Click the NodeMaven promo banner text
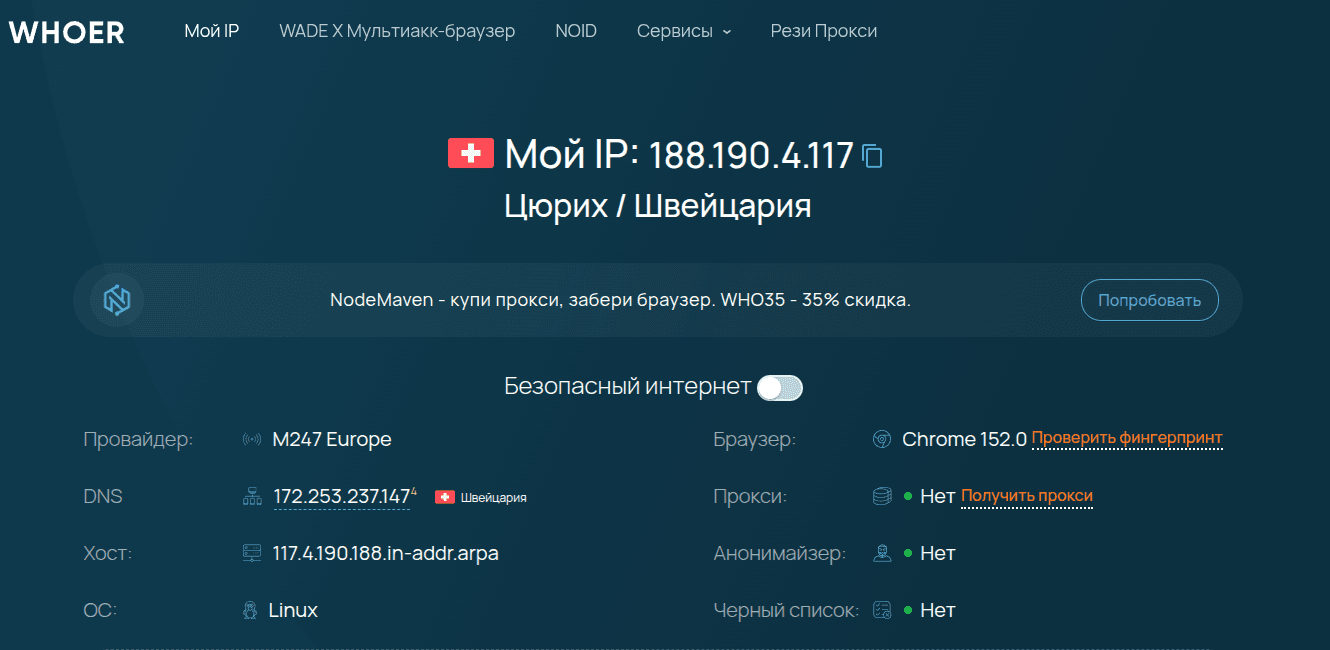This screenshot has width=1330, height=650. pyautogui.click(x=620, y=300)
